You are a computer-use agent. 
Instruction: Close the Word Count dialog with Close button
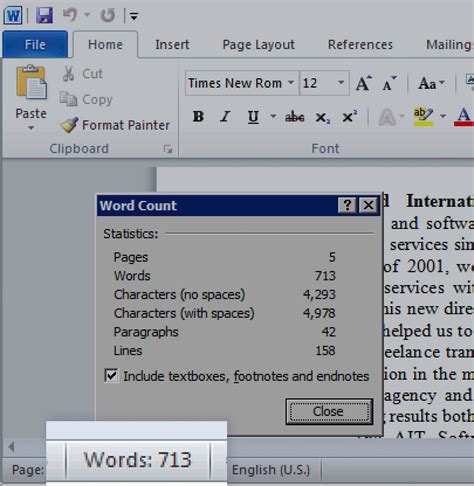pyautogui.click(x=329, y=411)
